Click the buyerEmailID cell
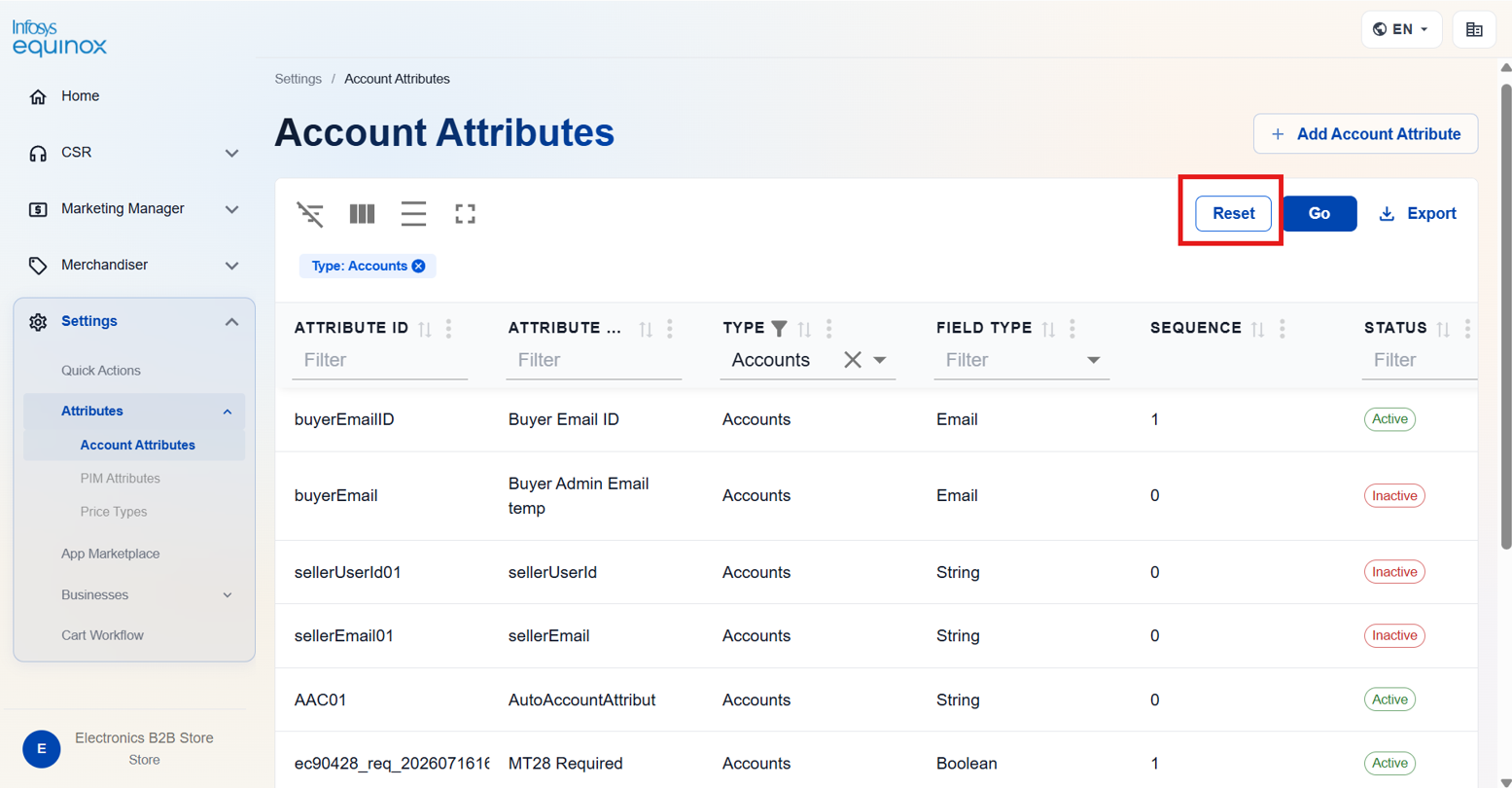 click(x=344, y=419)
